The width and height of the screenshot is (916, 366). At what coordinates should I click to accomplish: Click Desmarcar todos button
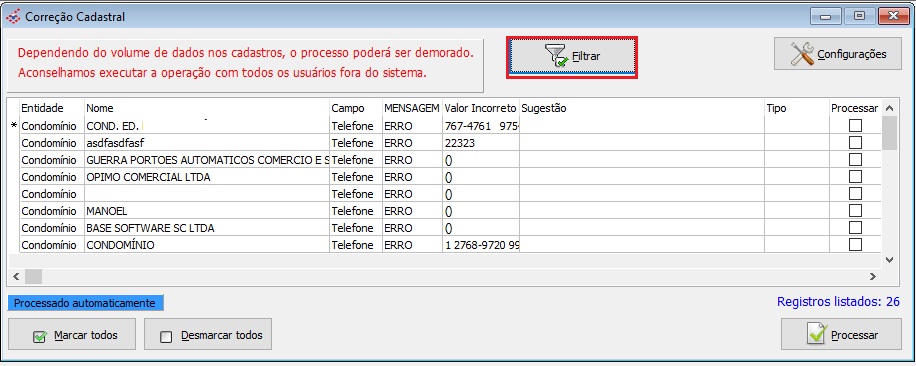pos(208,335)
